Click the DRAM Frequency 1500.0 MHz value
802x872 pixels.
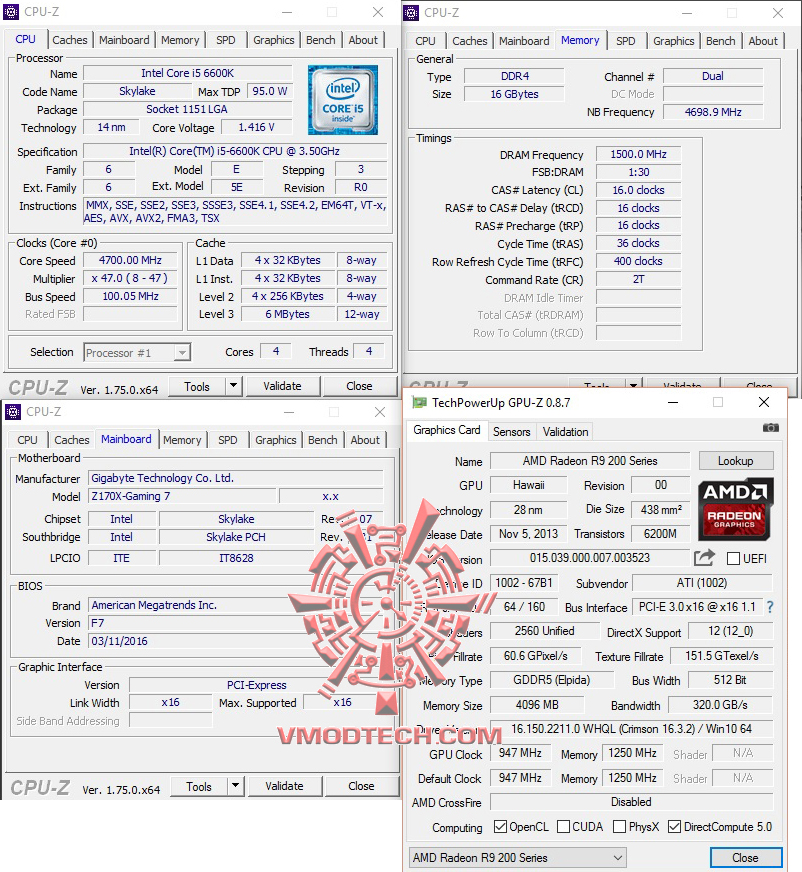pos(638,154)
